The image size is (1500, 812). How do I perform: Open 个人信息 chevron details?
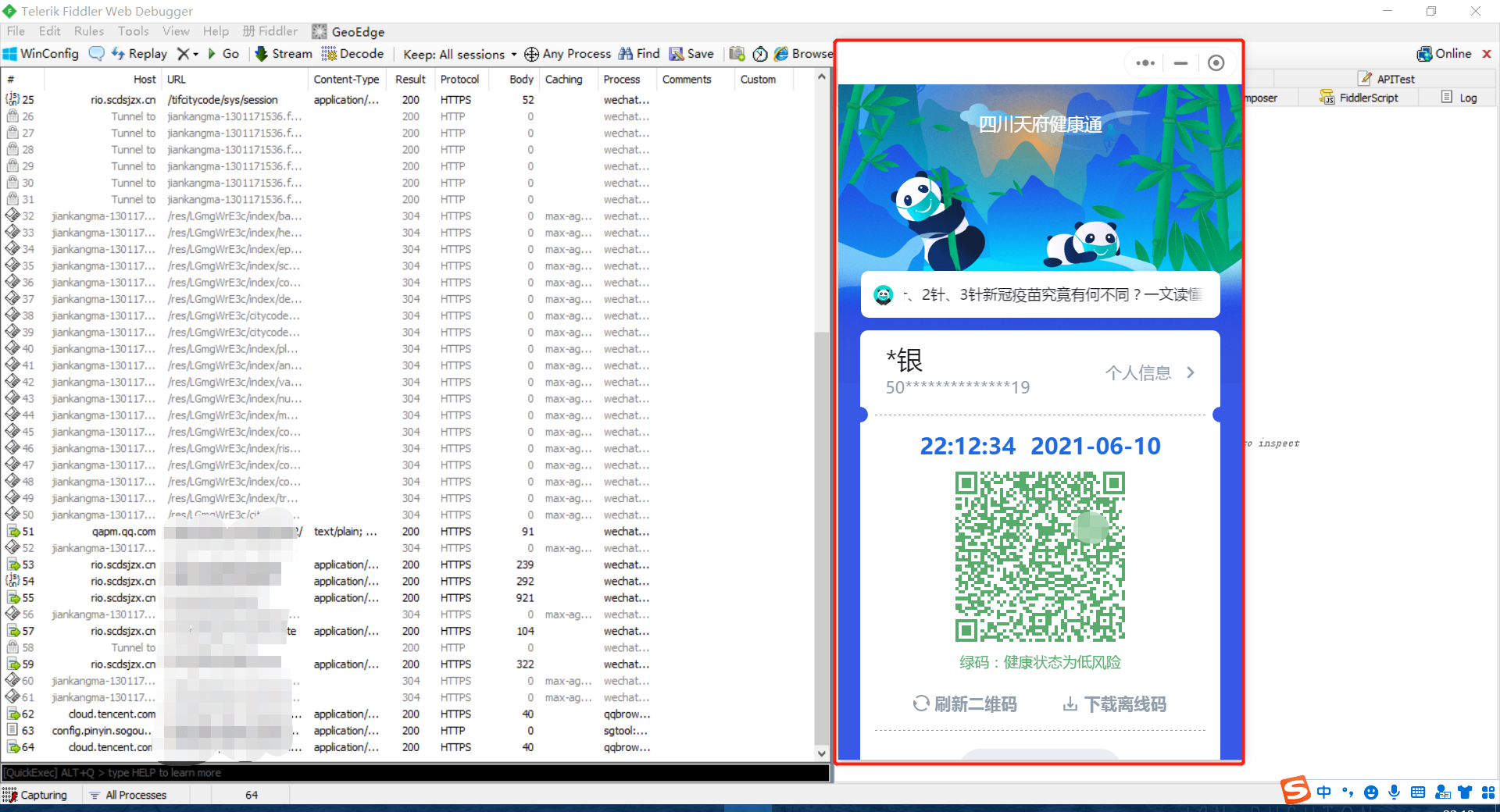coord(1191,372)
